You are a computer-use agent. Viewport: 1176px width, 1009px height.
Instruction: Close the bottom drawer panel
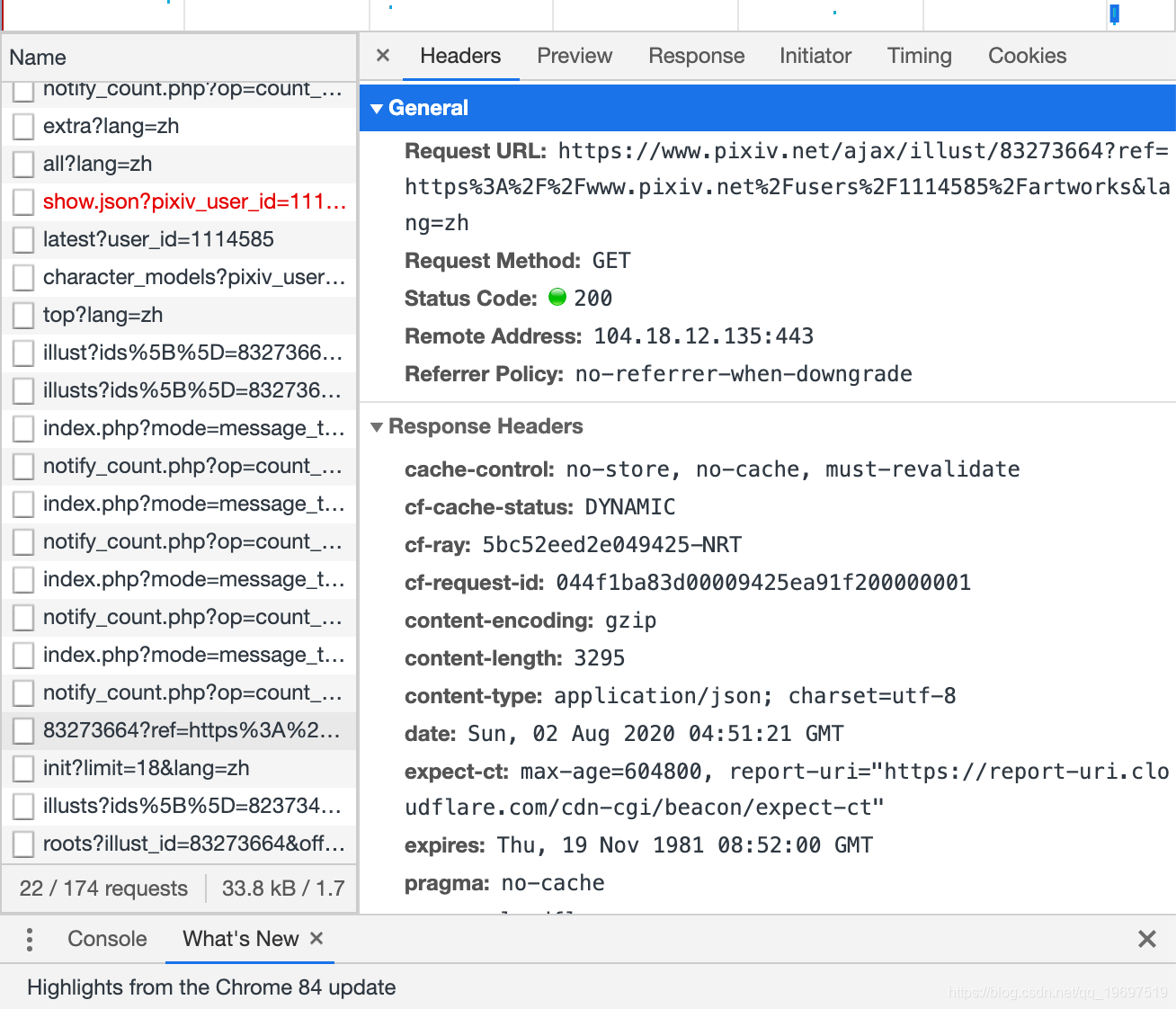pos(1147,939)
